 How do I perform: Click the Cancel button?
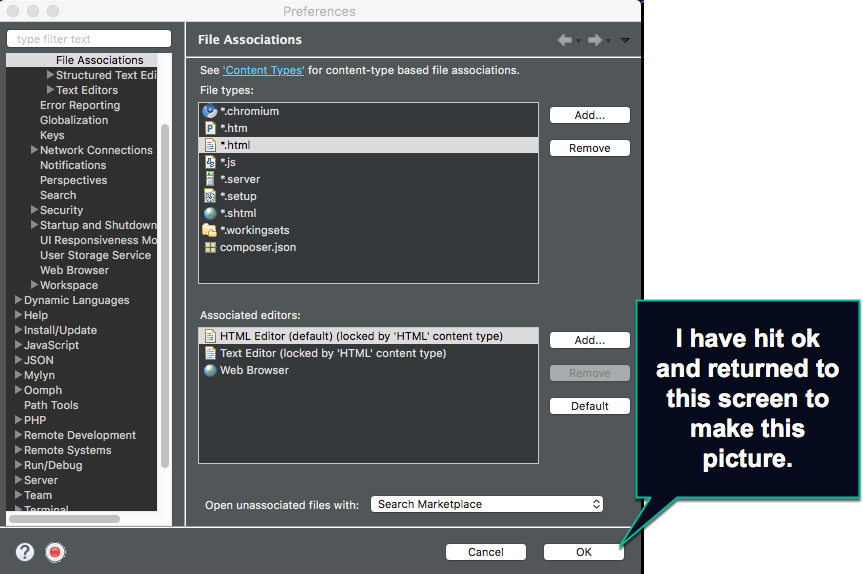click(x=485, y=552)
